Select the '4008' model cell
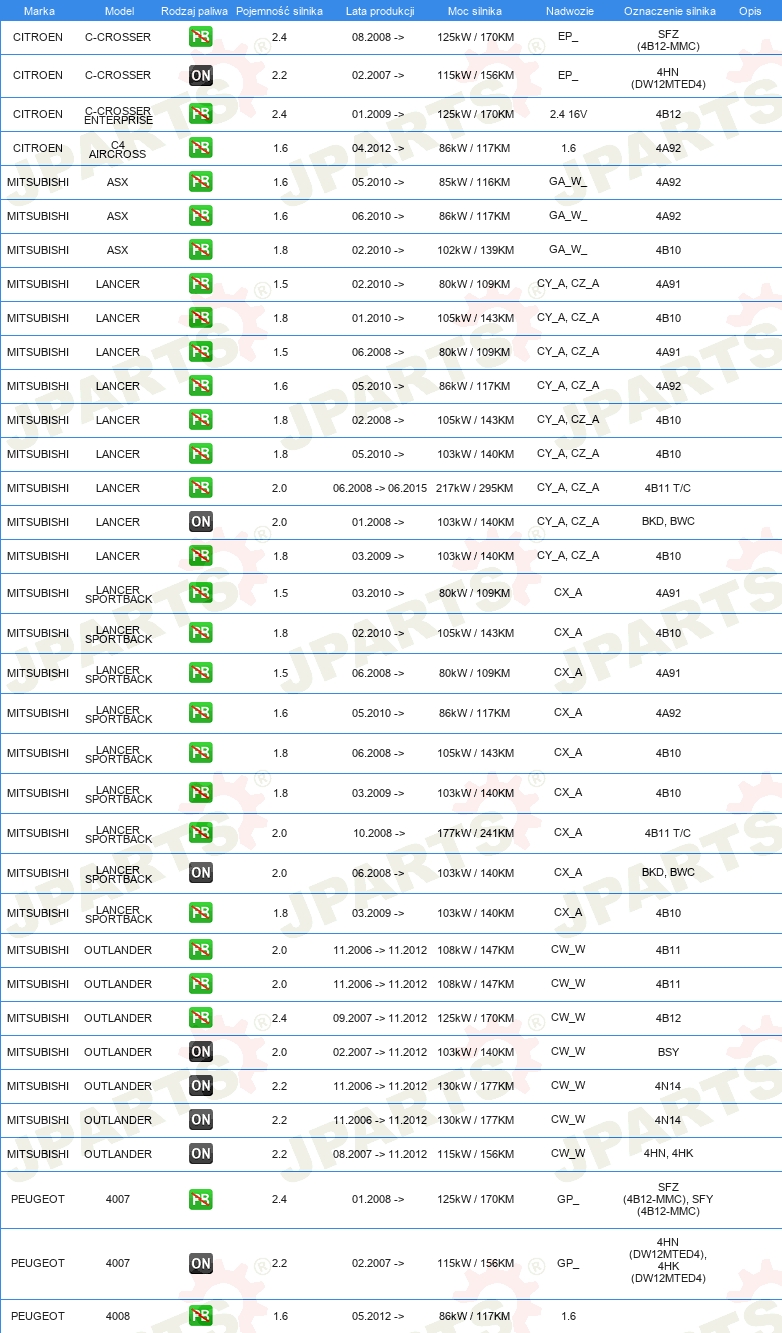 coord(118,1316)
